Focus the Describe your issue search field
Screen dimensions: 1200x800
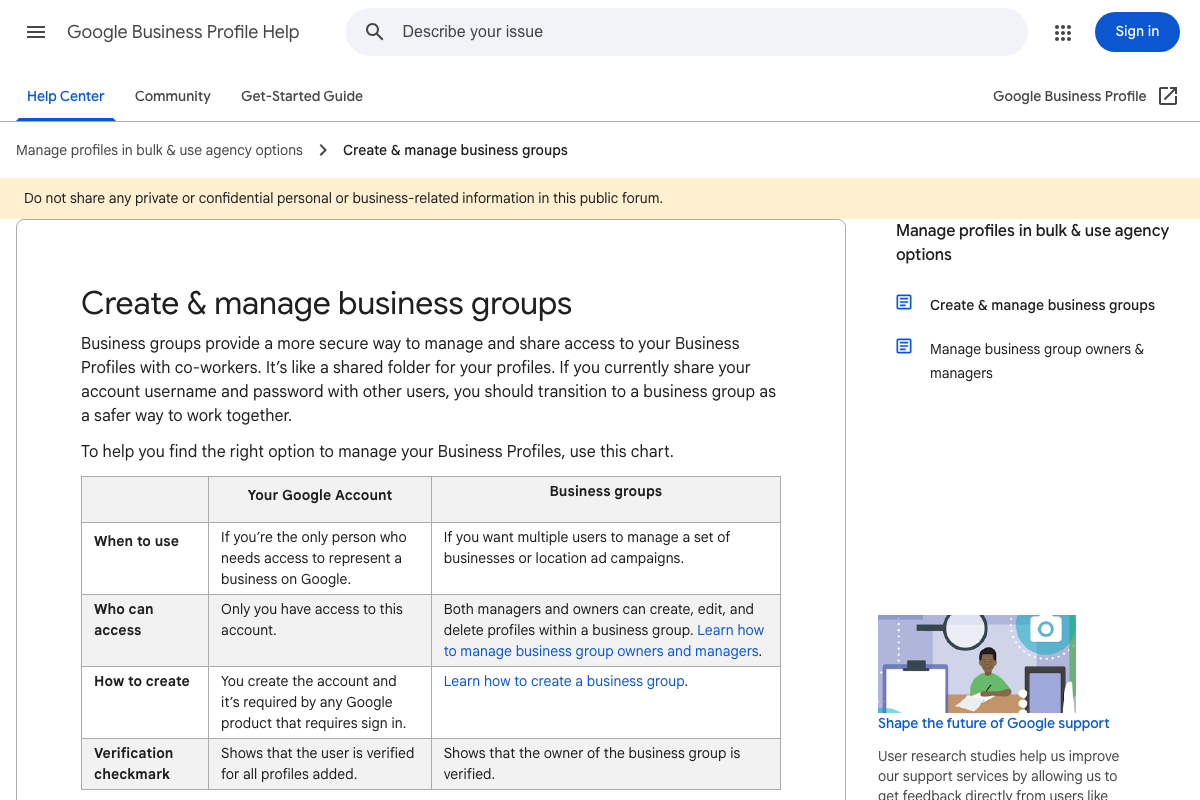pyautogui.click(x=686, y=32)
